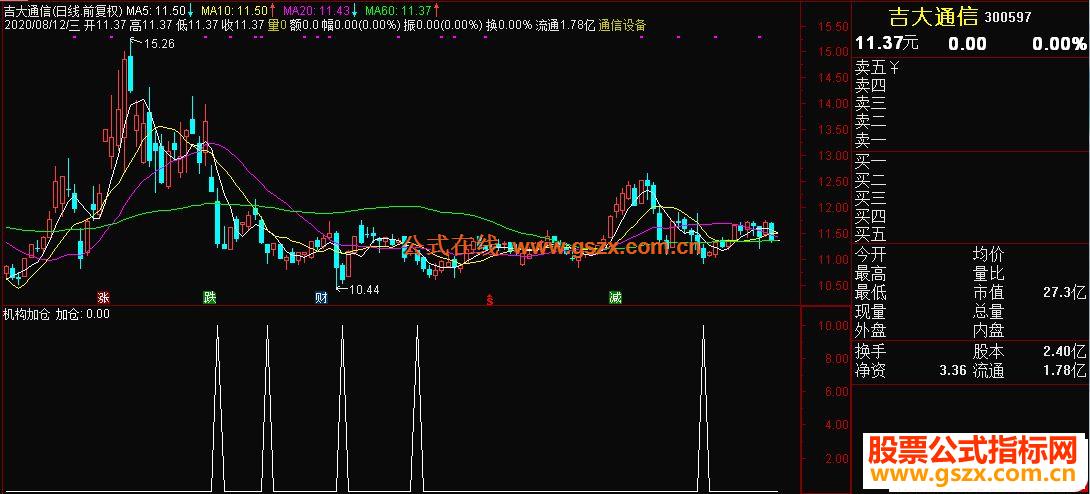This screenshot has height=494, width=1090.
Task: Click the 外盘 field label
Action: pyautogui.click(x=871, y=330)
